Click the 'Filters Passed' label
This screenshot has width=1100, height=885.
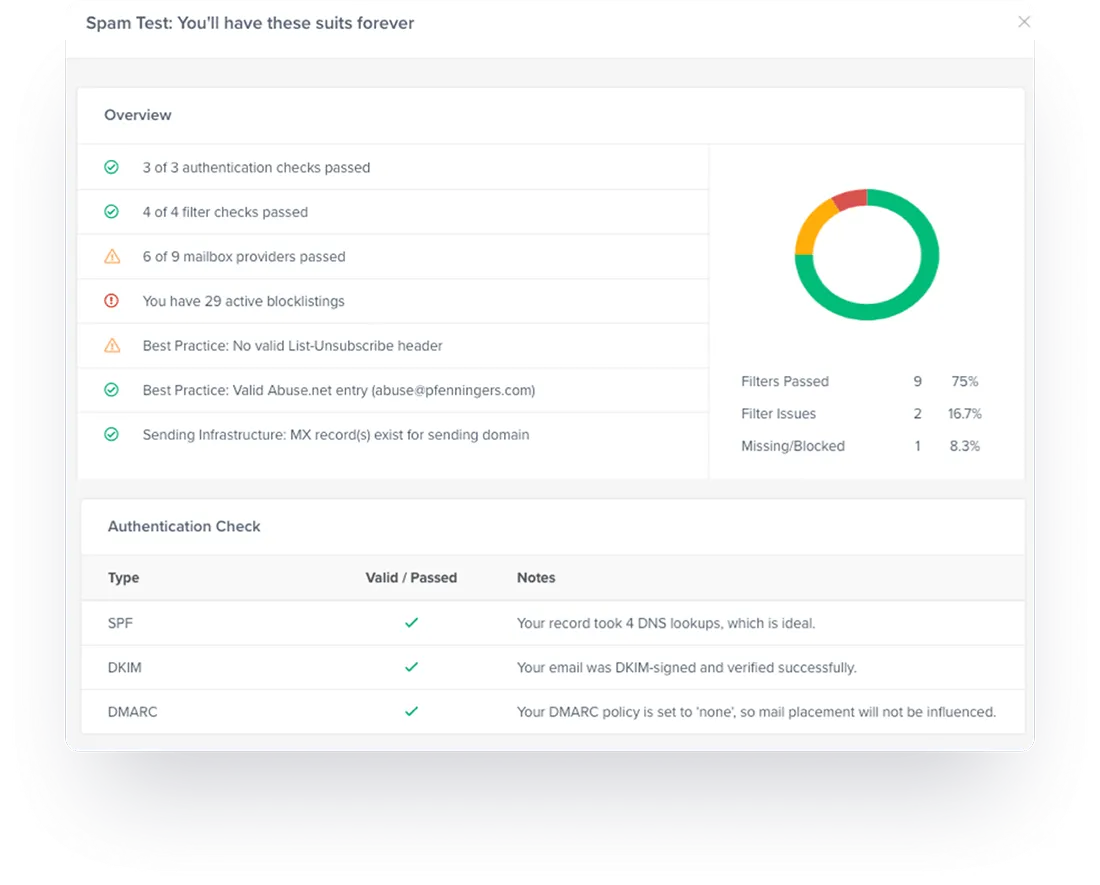coord(785,381)
